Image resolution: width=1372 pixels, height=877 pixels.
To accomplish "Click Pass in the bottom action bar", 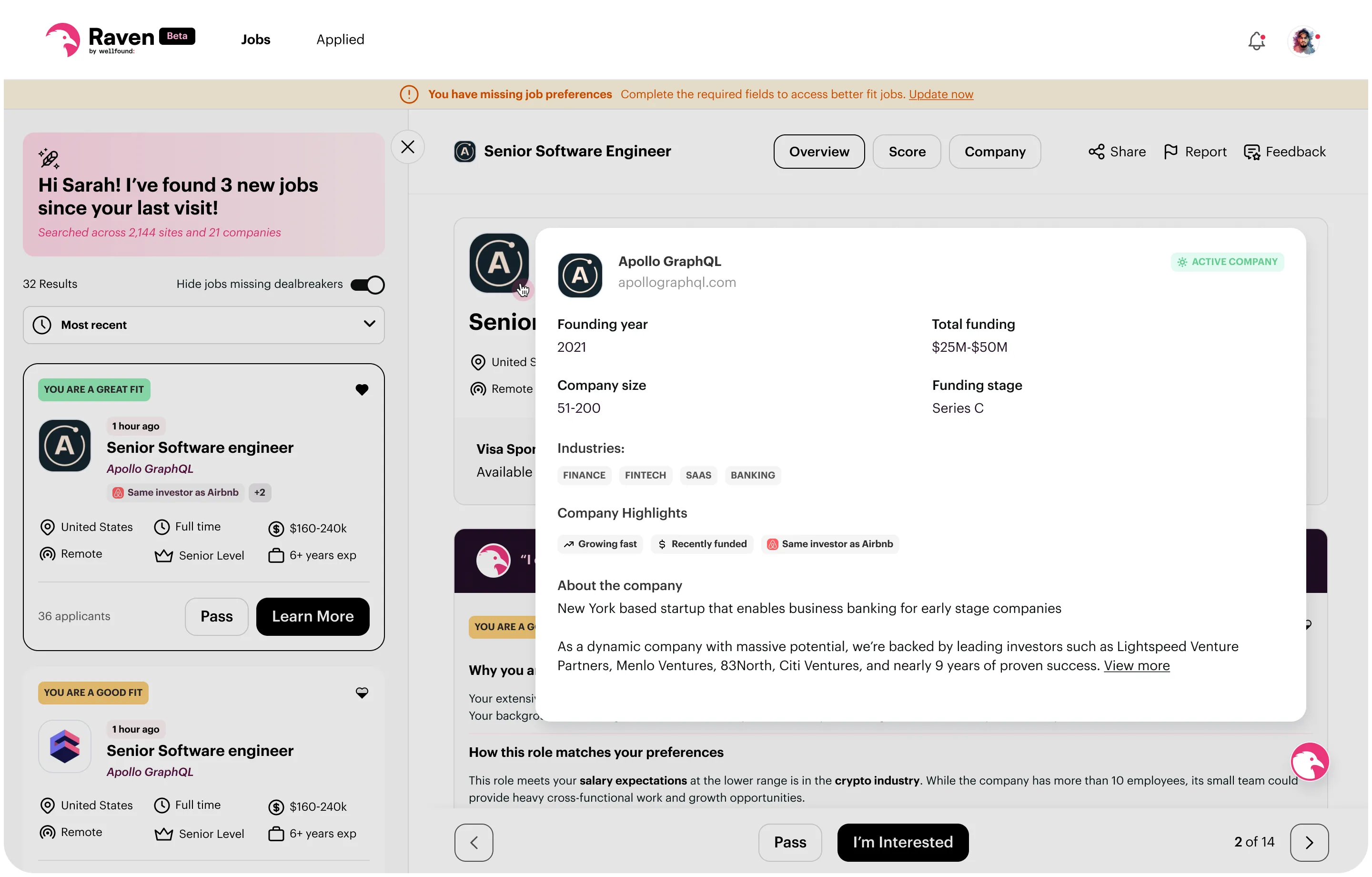I will (790, 843).
